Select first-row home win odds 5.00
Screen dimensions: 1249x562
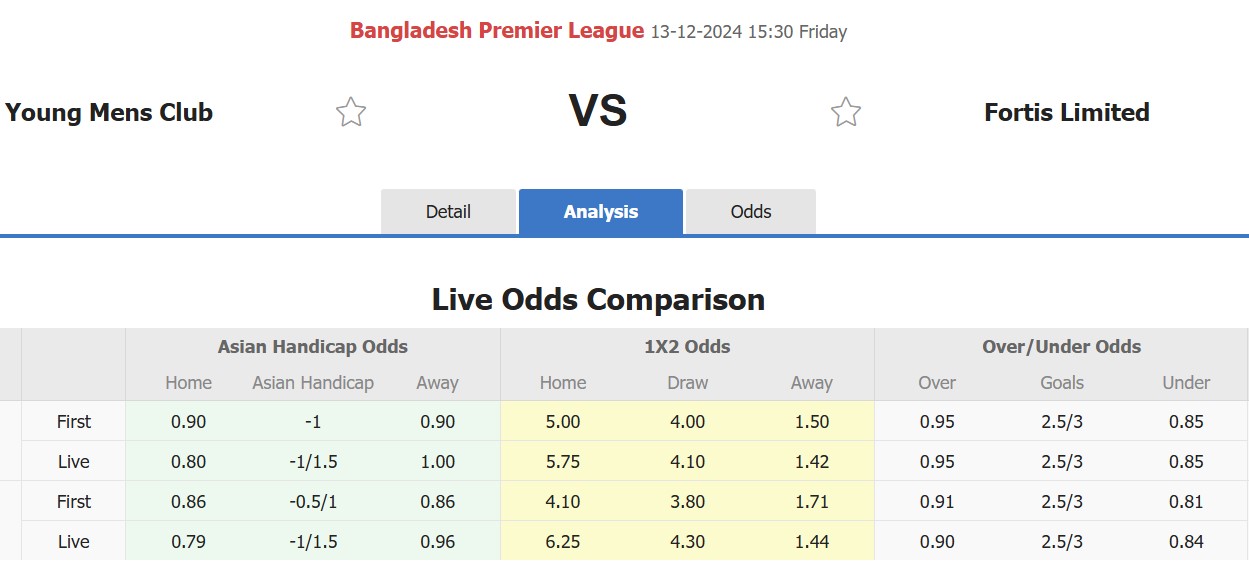(563, 422)
